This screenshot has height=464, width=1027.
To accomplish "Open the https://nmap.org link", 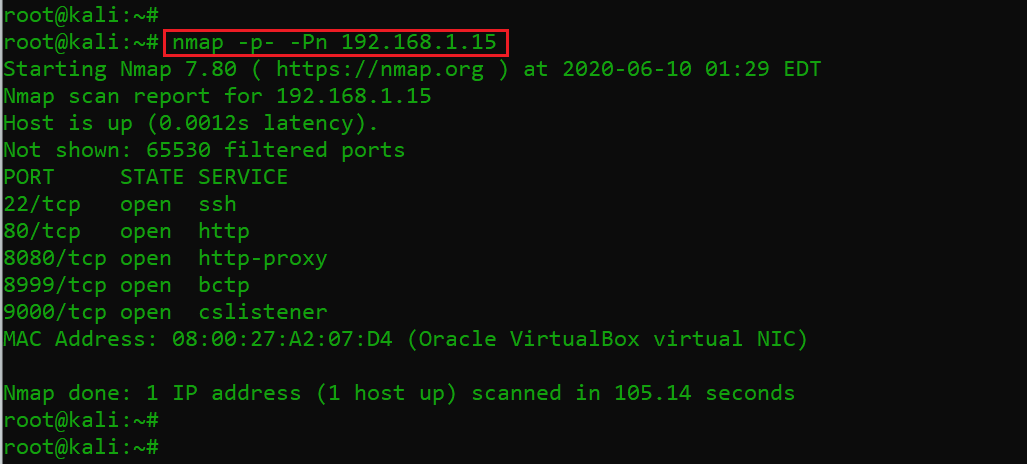I will pos(379,70).
